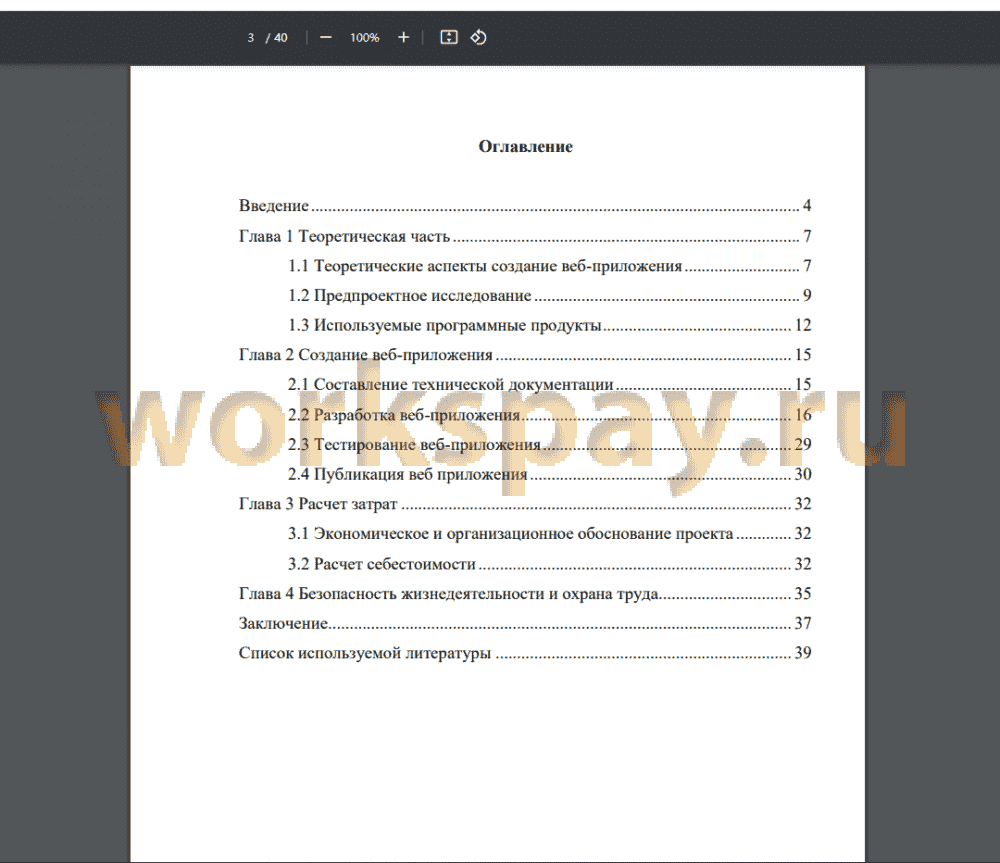Screen dimensions: 1000x863
Task: Jump to 1.2 Предпроектное исследование
Action: (x=550, y=295)
